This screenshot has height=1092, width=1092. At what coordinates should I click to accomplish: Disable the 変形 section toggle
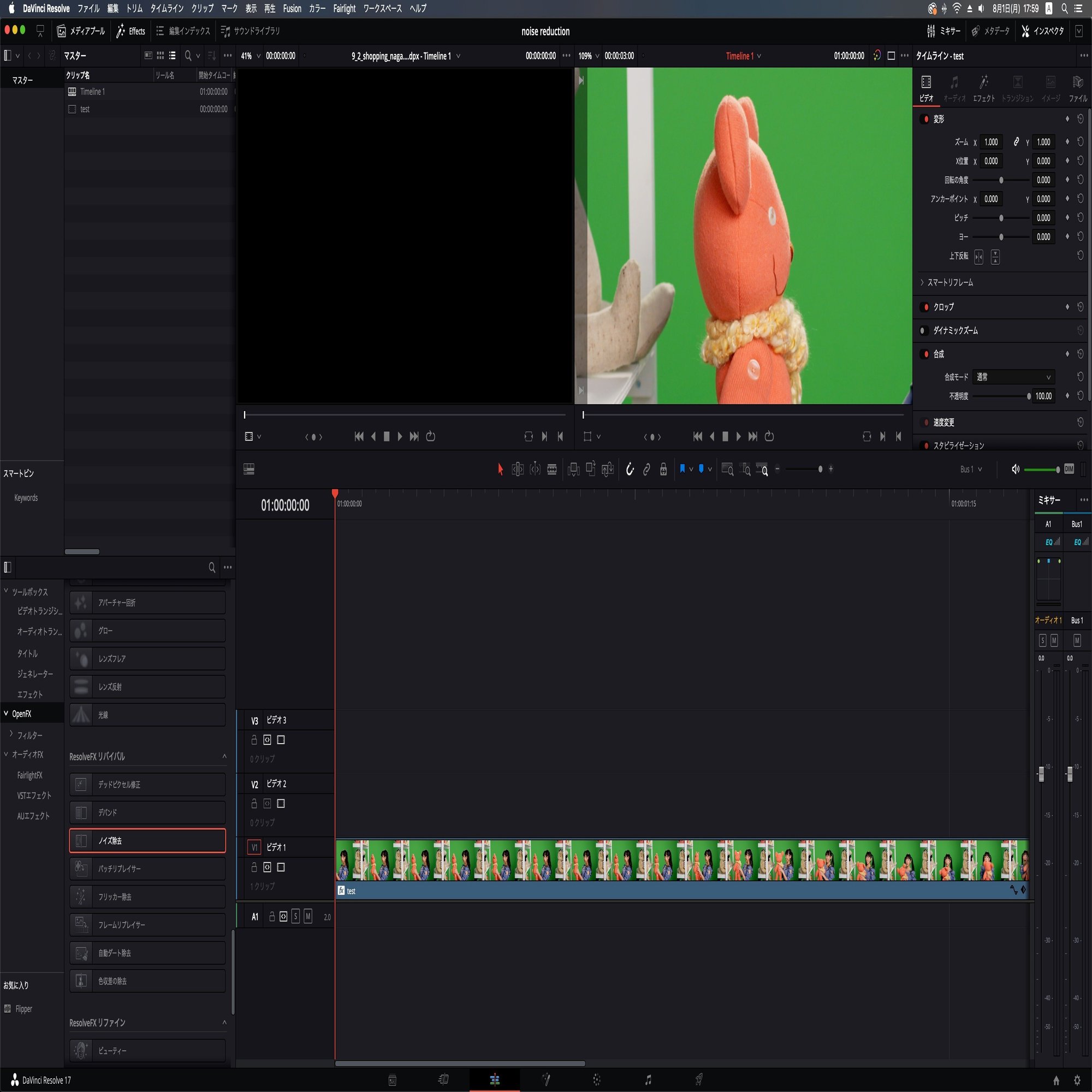(x=925, y=119)
